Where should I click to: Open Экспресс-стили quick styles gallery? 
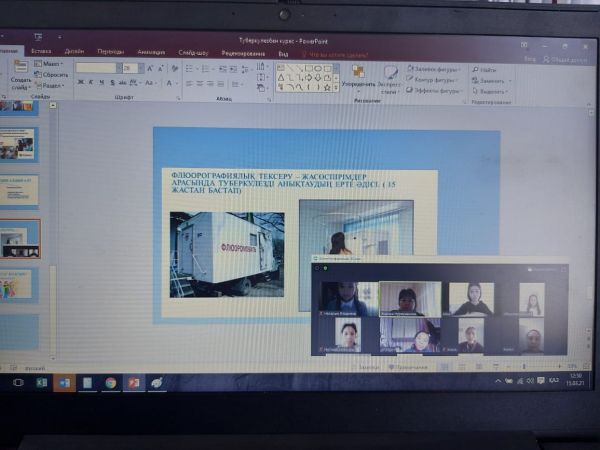point(389,74)
